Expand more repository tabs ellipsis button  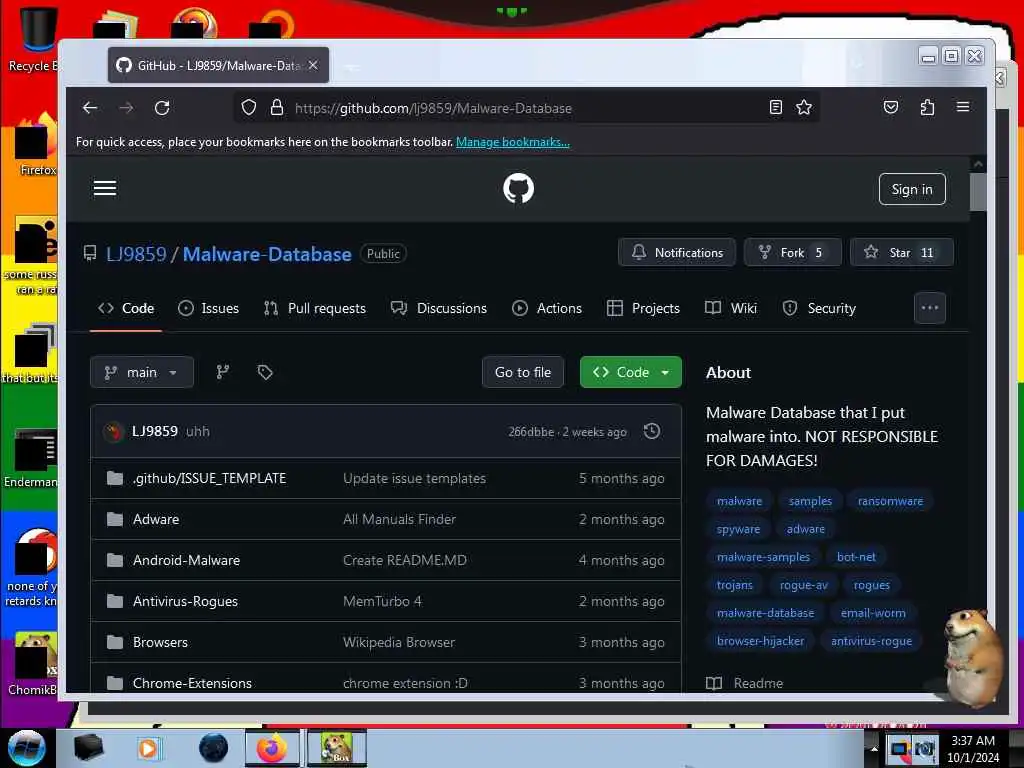click(929, 308)
